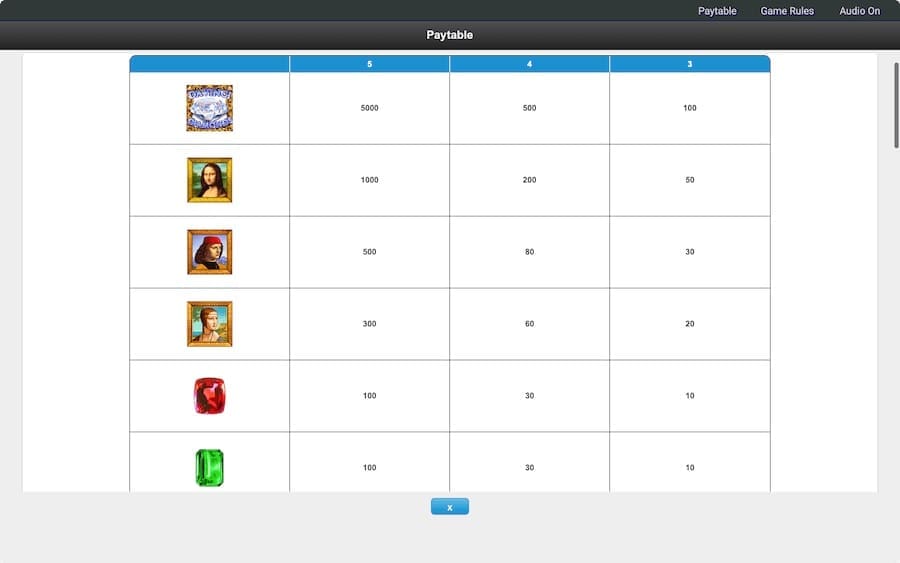Select the 100 payout in the ruby row
The width and height of the screenshot is (900, 563).
(x=370, y=396)
